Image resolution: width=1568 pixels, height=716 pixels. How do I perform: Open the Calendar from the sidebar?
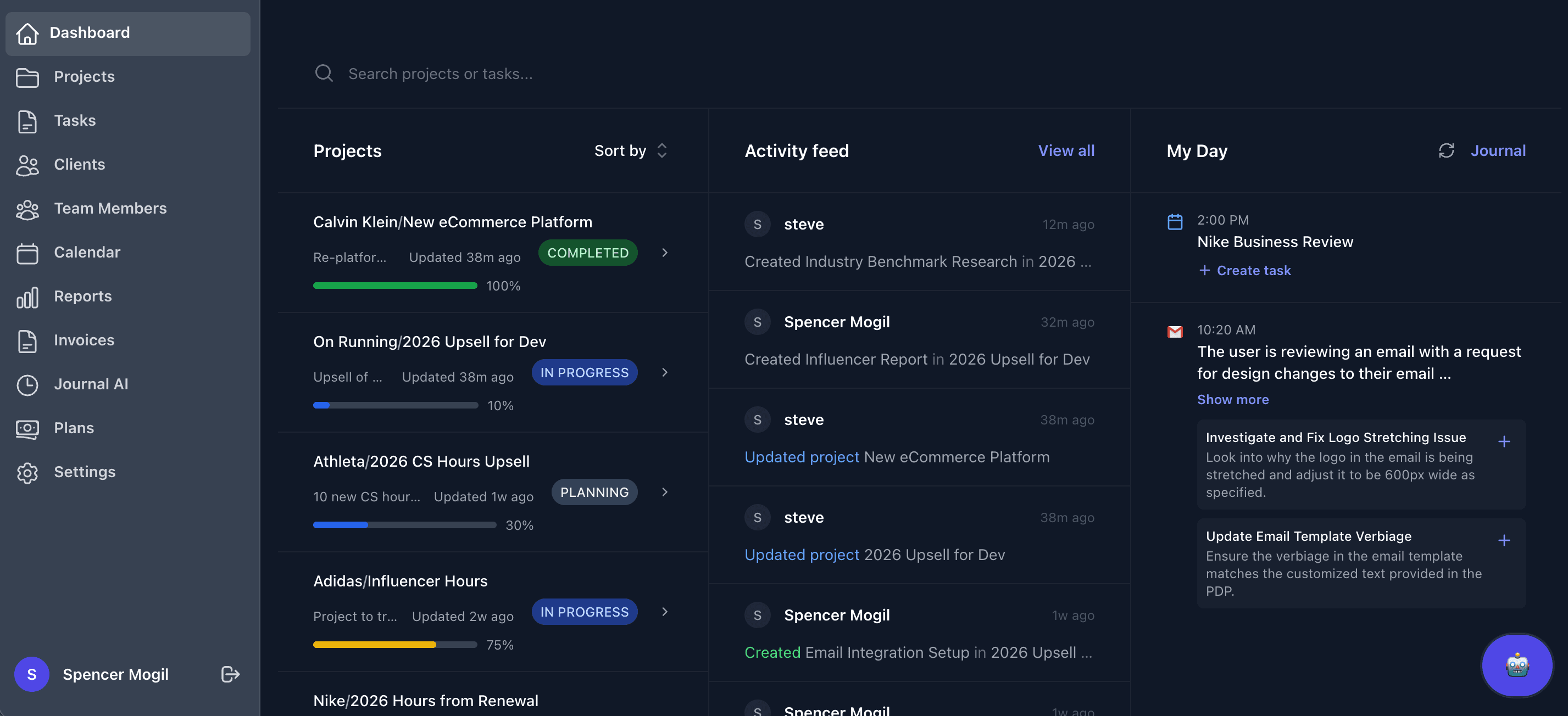coord(87,252)
